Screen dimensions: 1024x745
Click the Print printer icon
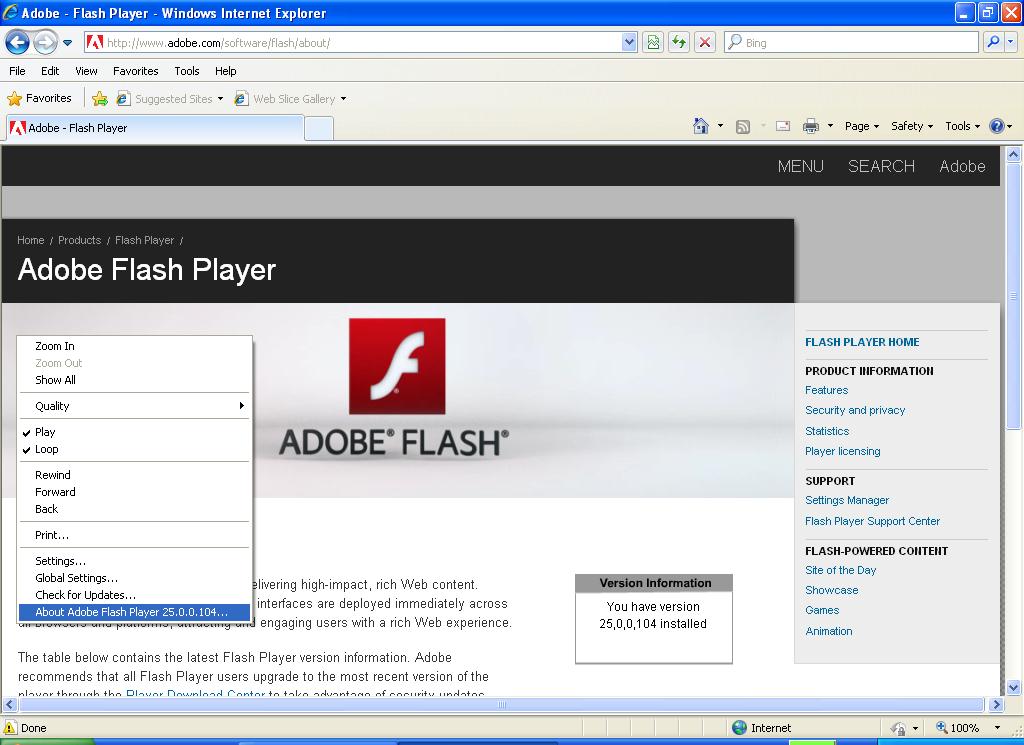point(810,126)
